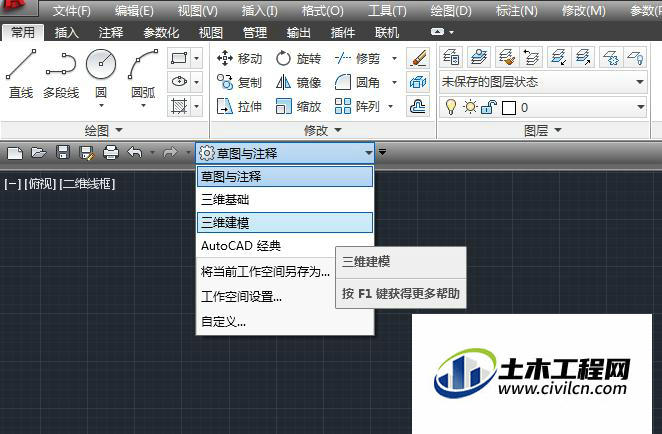Click the save diskette icon
This screenshot has width=662, height=434.
(x=63, y=152)
